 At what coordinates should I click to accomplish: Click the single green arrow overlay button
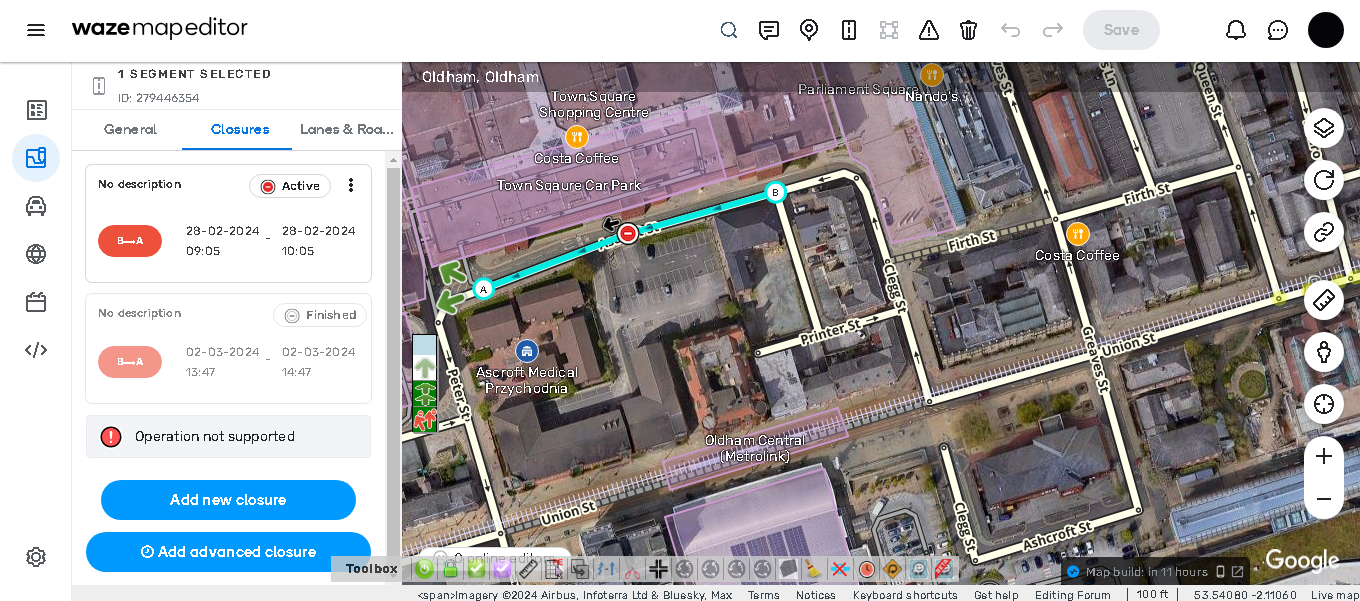click(x=424, y=367)
